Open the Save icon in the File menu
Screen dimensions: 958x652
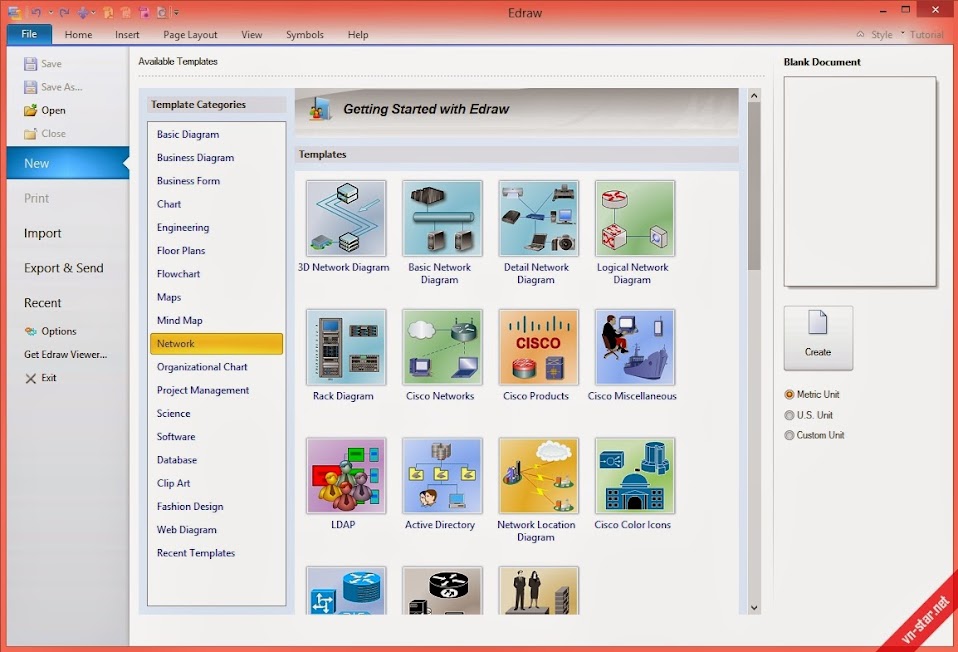pos(31,64)
